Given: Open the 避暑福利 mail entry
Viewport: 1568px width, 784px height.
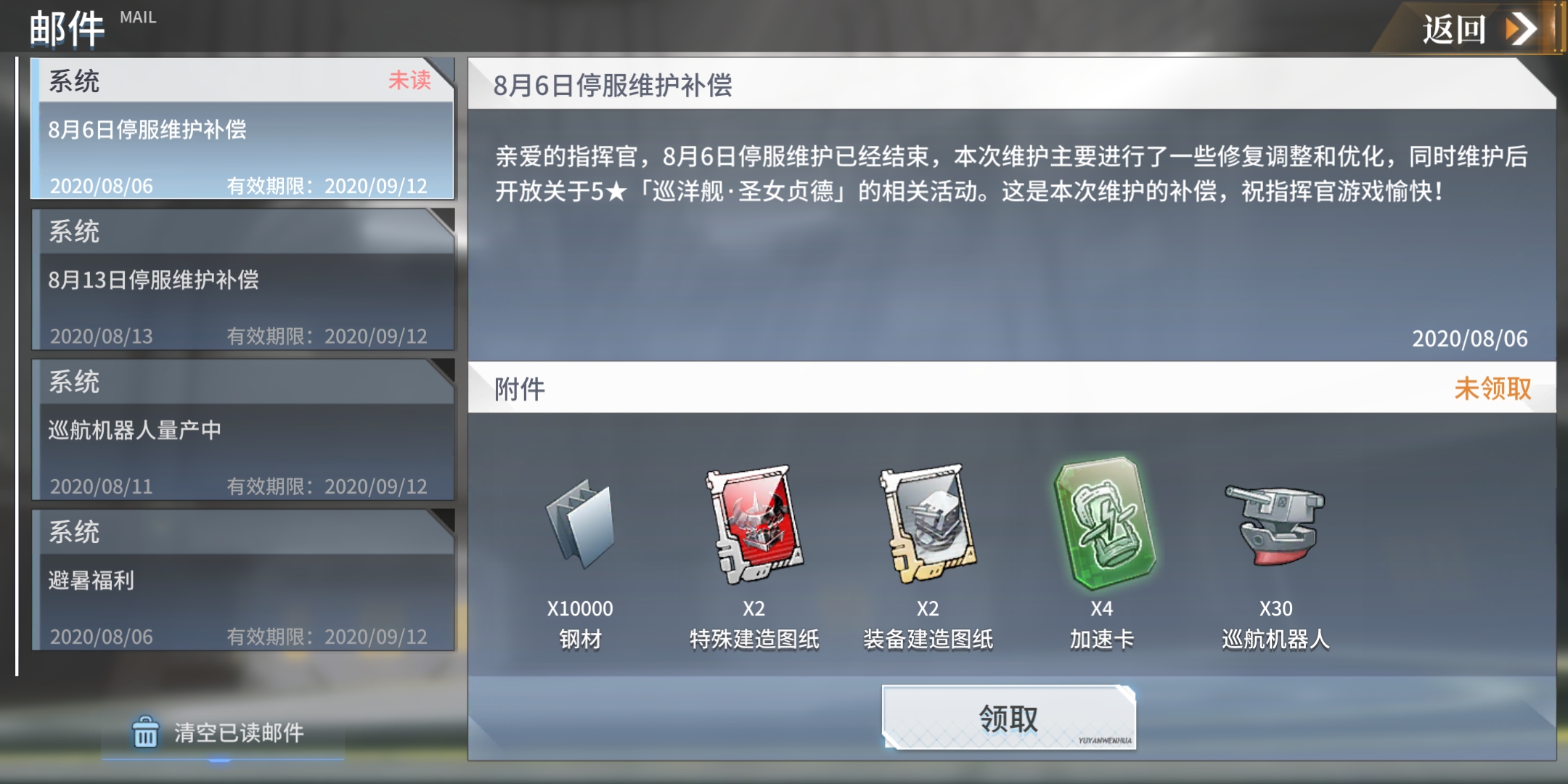Looking at the screenshot, I should tap(243, 581).
